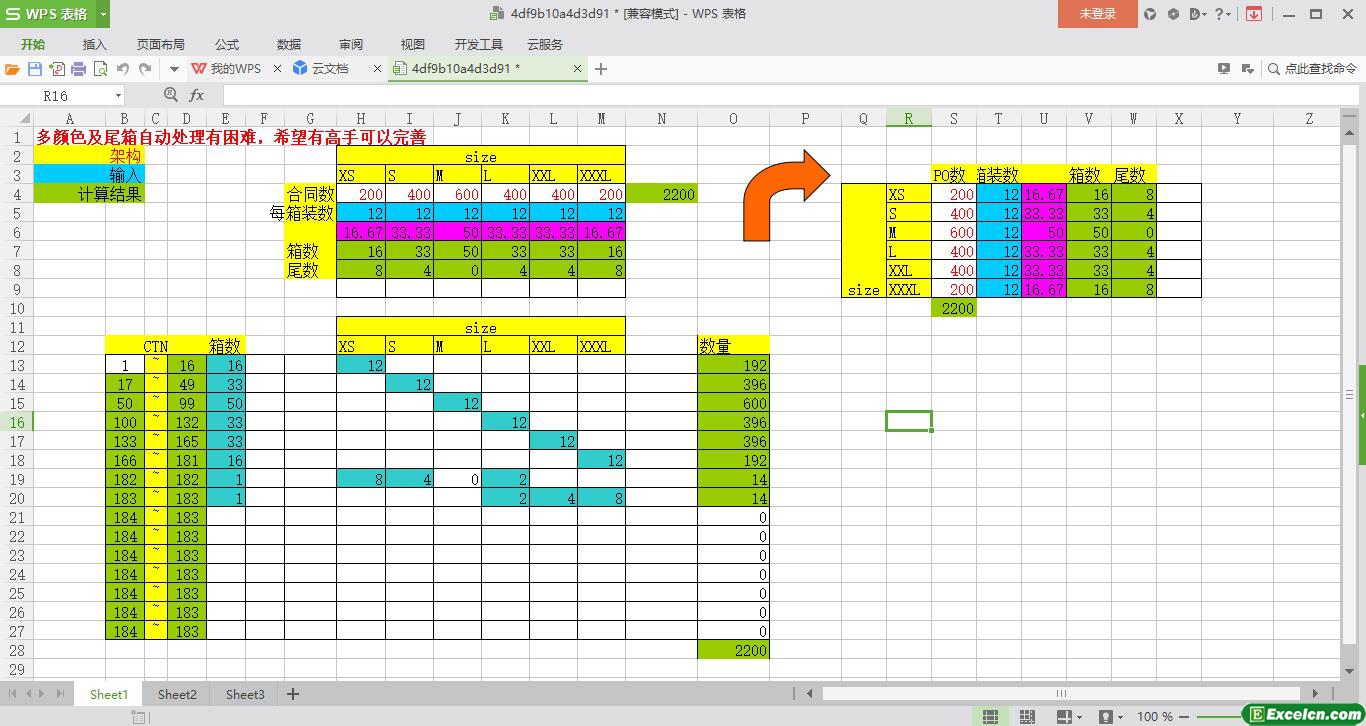Viewport: 1366px width, 726px height.
Task: Open the skin/theme icon in title bar
Action: (x=1150, y=14)
